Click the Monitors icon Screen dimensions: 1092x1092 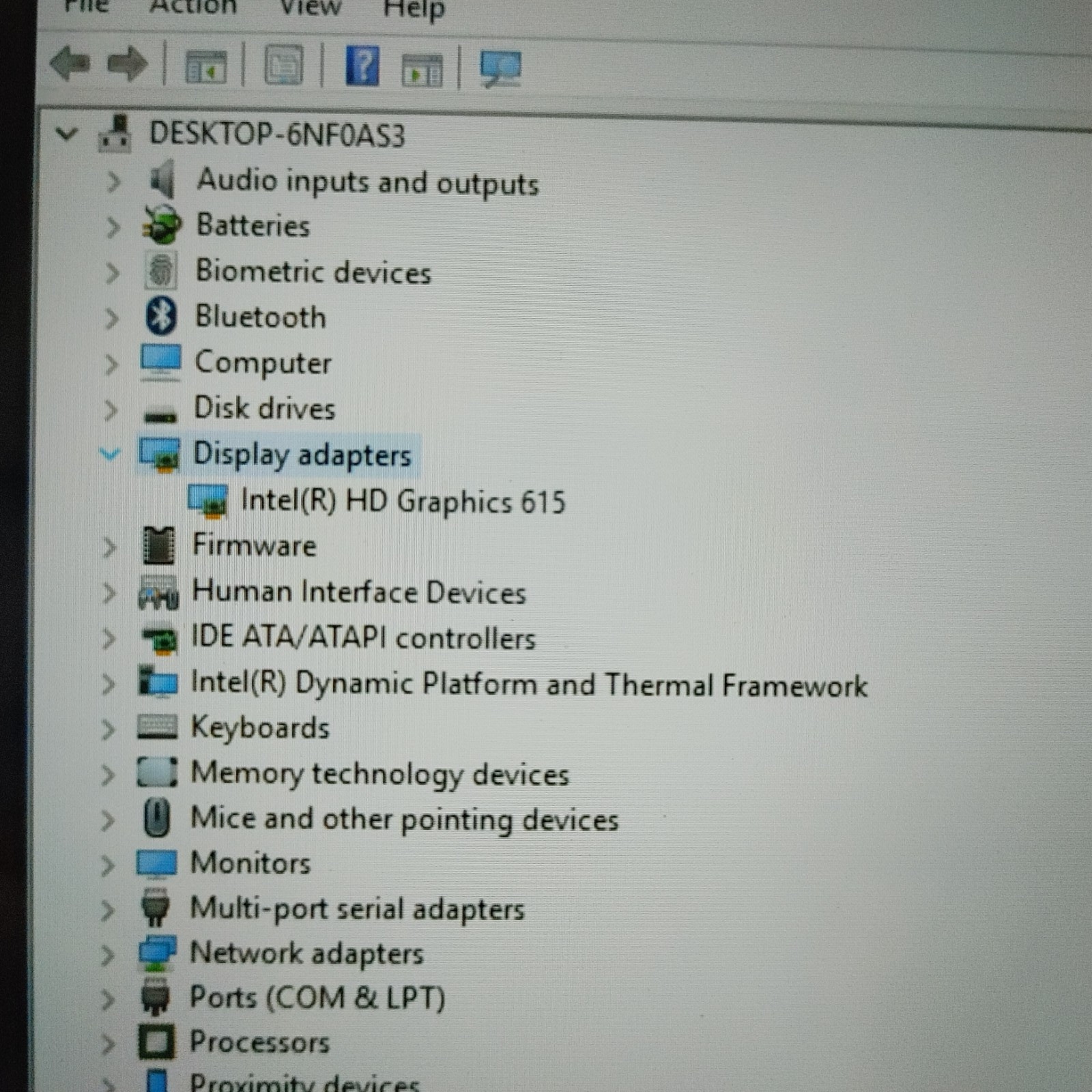(x=156, y=864)
